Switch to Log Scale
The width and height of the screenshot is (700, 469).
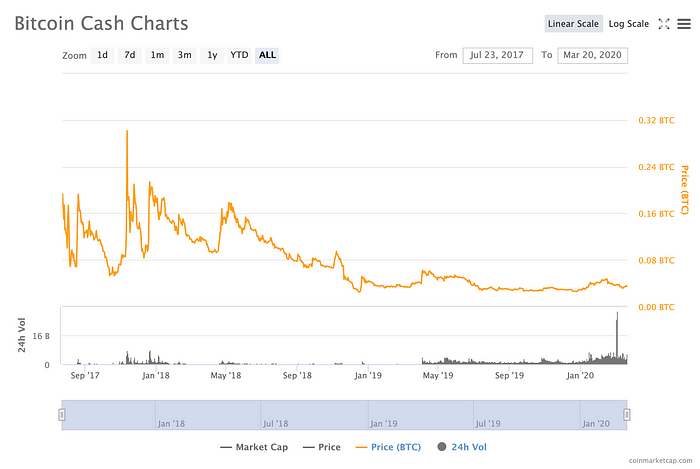(x=629, y=24)
